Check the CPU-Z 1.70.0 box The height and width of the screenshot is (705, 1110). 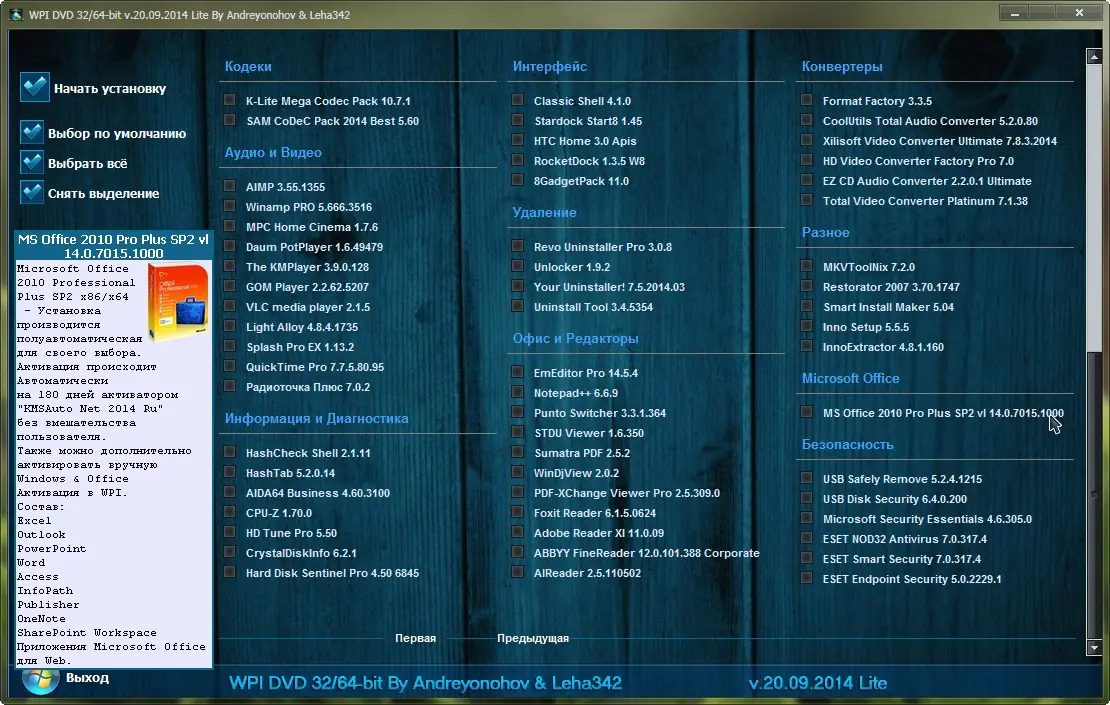[229, 512]
